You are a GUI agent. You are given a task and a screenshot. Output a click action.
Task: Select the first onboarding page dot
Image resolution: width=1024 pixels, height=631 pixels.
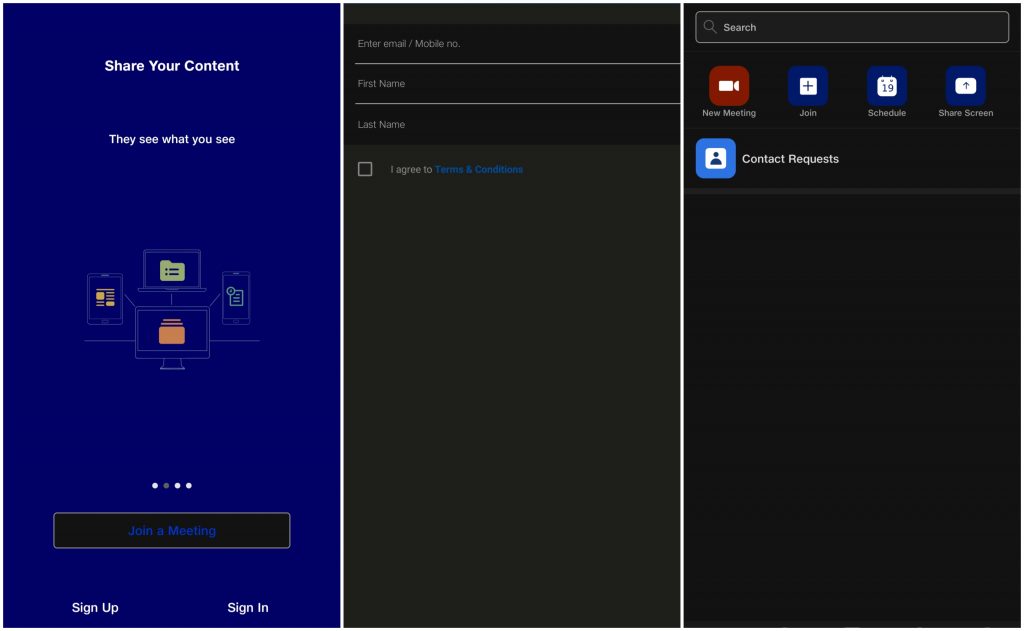tap(155, 485)
